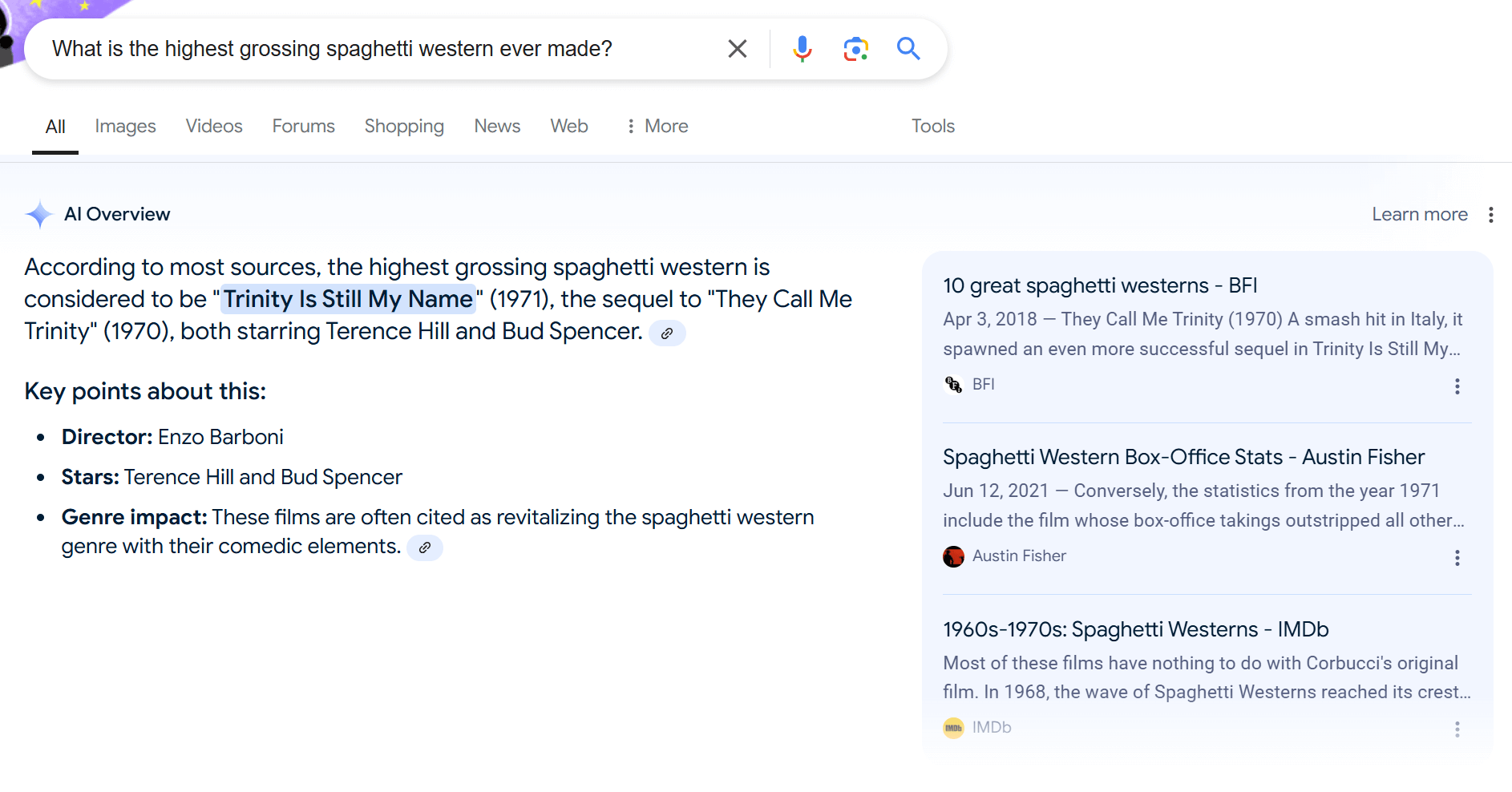1512x792 pixels.
Task: Expand the More search filters menu
Action: coord(657,126)
